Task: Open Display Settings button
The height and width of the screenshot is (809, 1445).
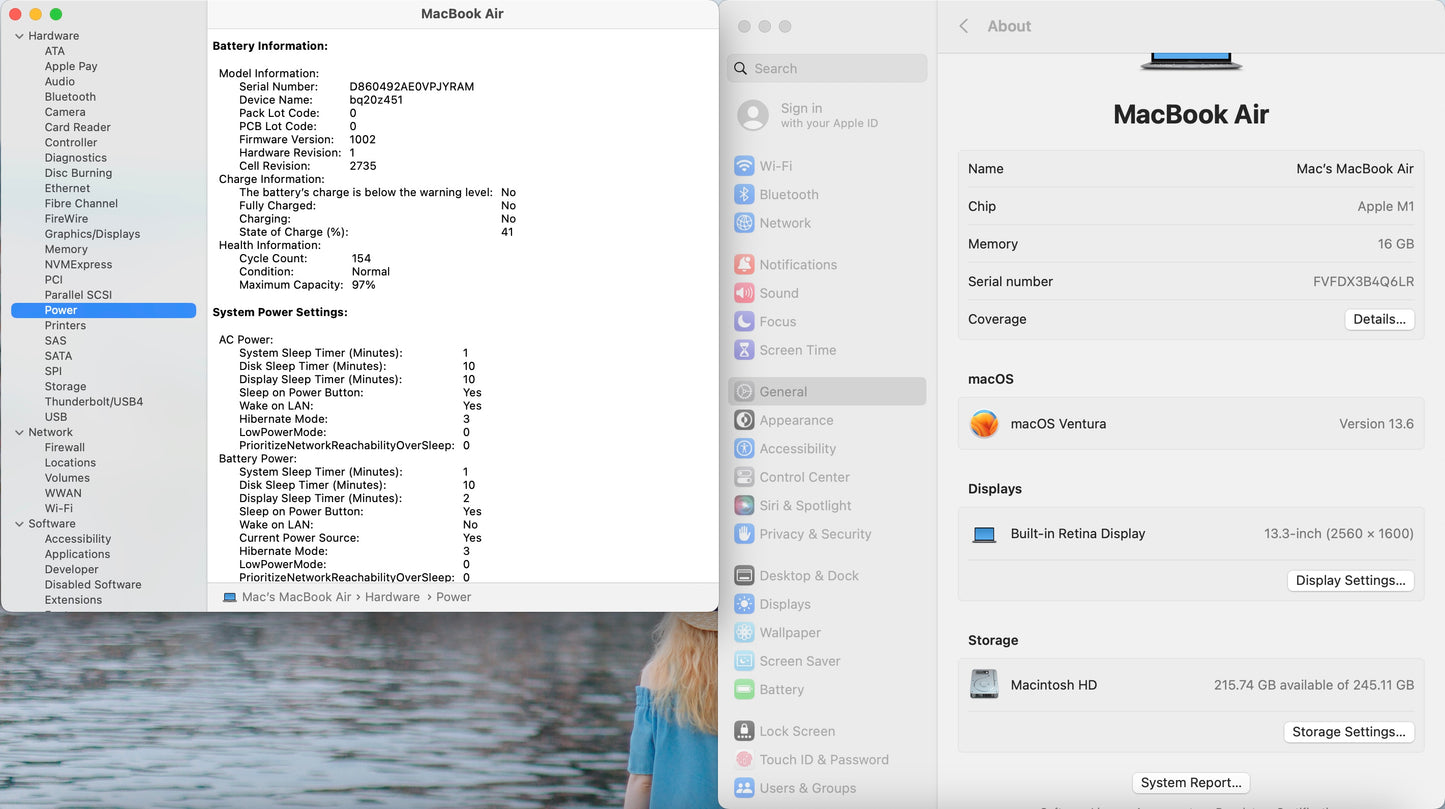Action: (1350, 581)
